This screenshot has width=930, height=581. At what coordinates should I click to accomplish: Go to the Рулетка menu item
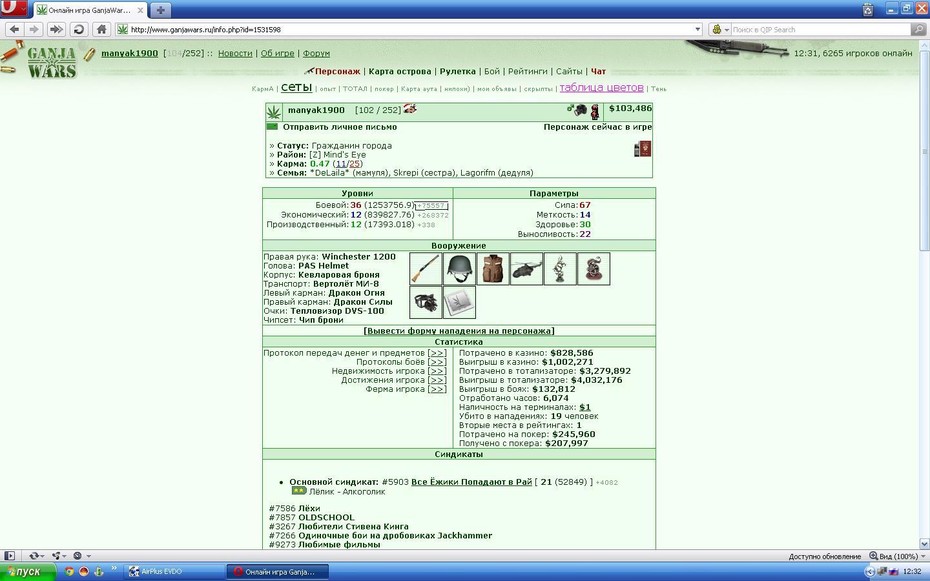tap(457, 71)
